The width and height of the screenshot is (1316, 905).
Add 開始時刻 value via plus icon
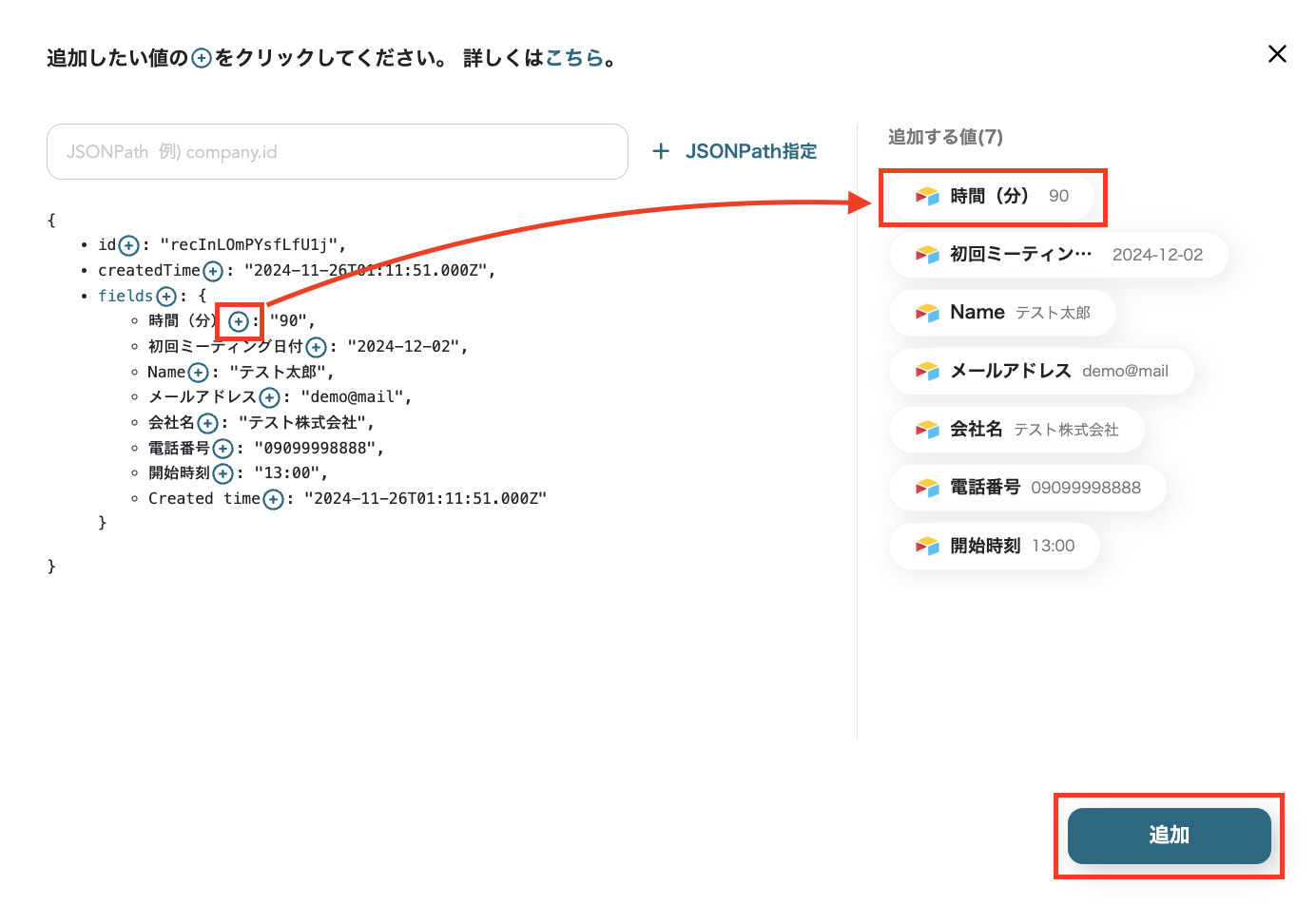(x=223, y=474)
